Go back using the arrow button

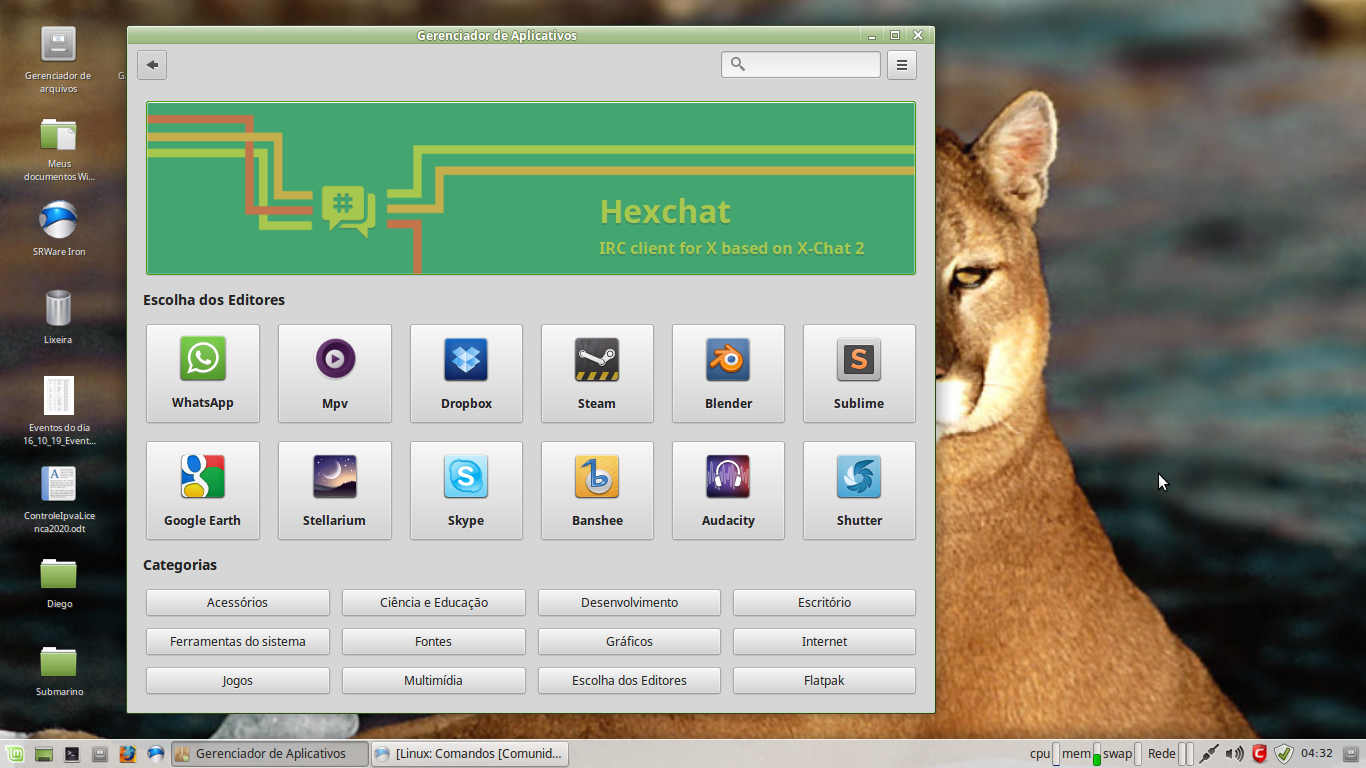[152, 65]
